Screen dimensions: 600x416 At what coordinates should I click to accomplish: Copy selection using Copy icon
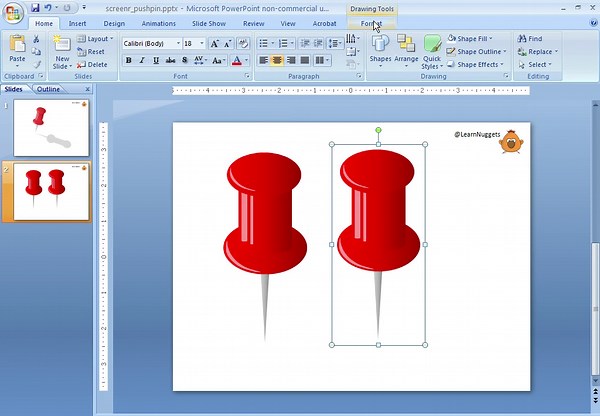36,52
